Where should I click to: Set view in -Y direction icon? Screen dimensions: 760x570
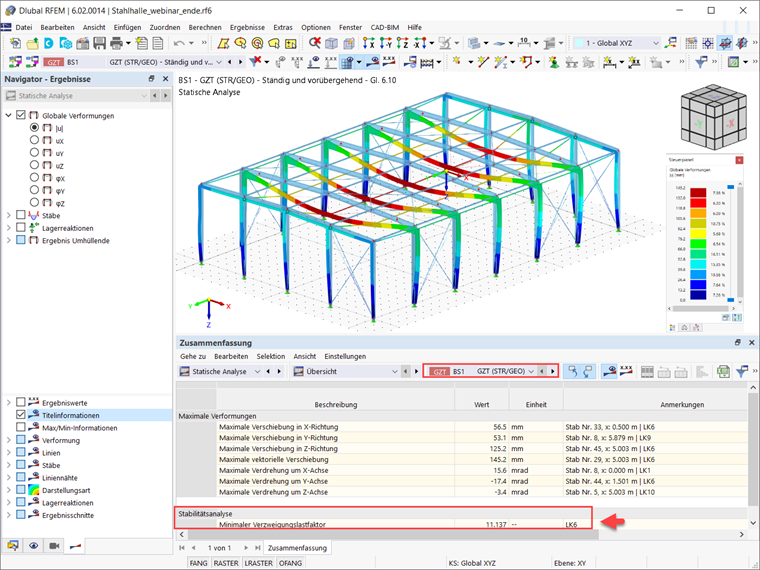tap(386, 43)
